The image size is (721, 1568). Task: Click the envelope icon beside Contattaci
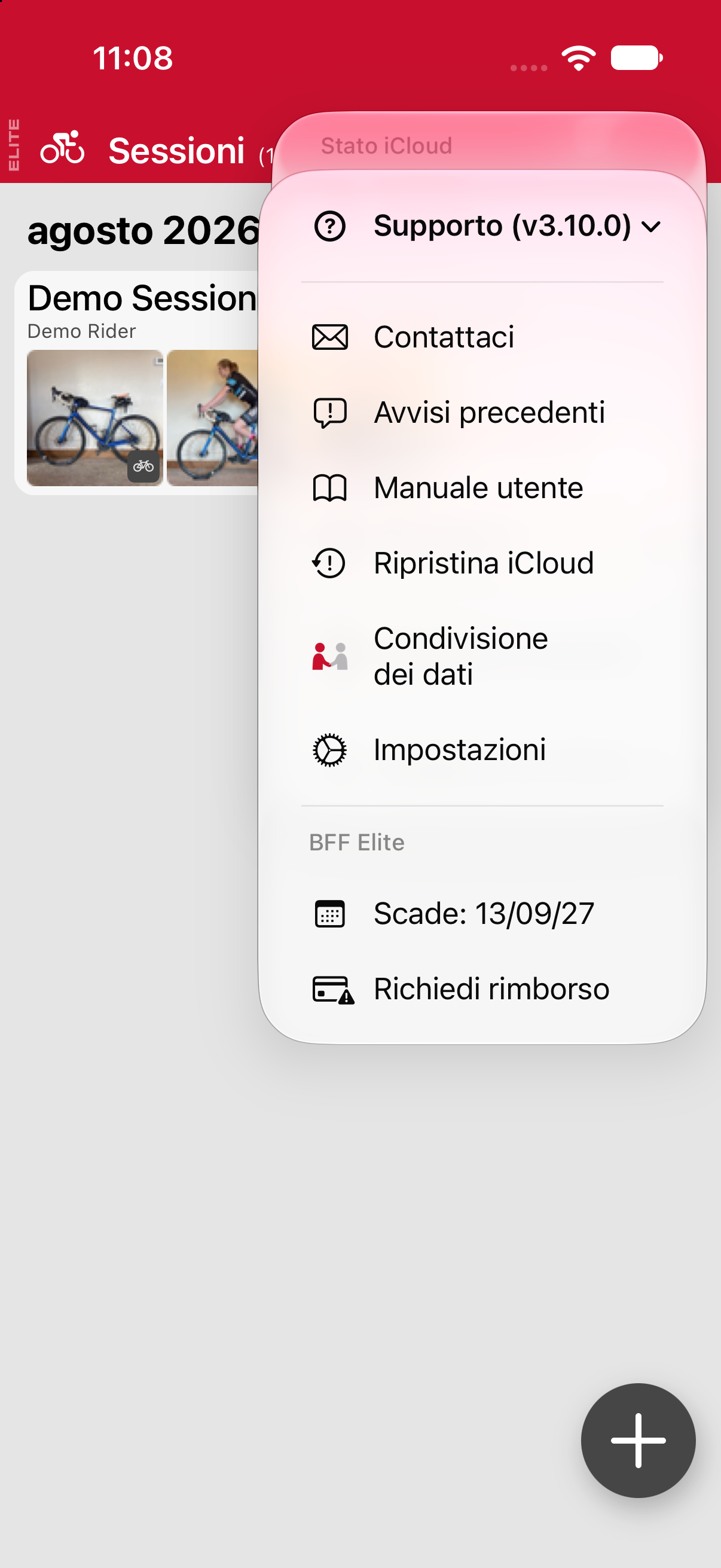click(x=330, y=337)
